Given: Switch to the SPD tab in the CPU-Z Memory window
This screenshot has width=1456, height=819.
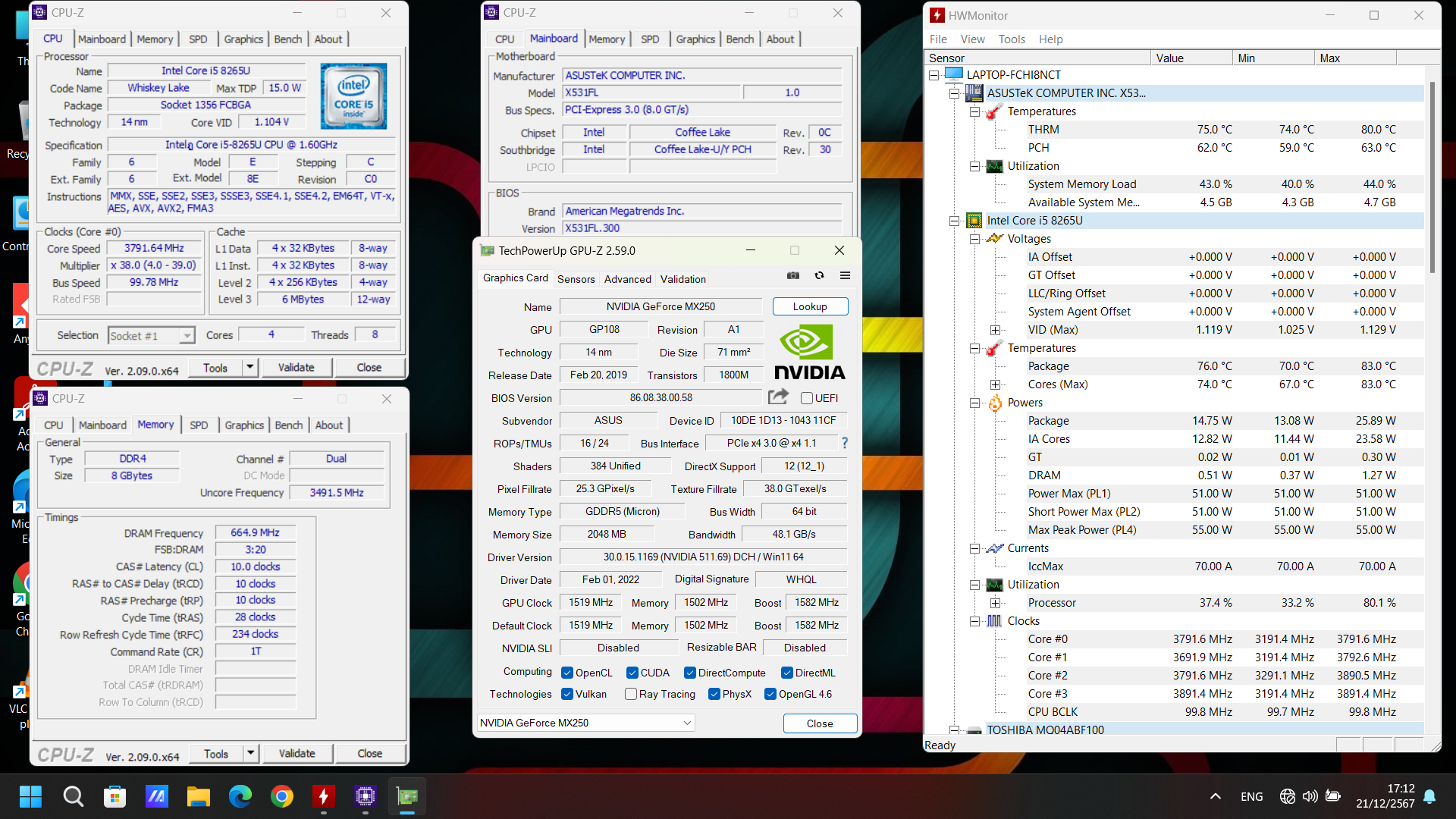Looking at the screenshot, I should (199, 425).
